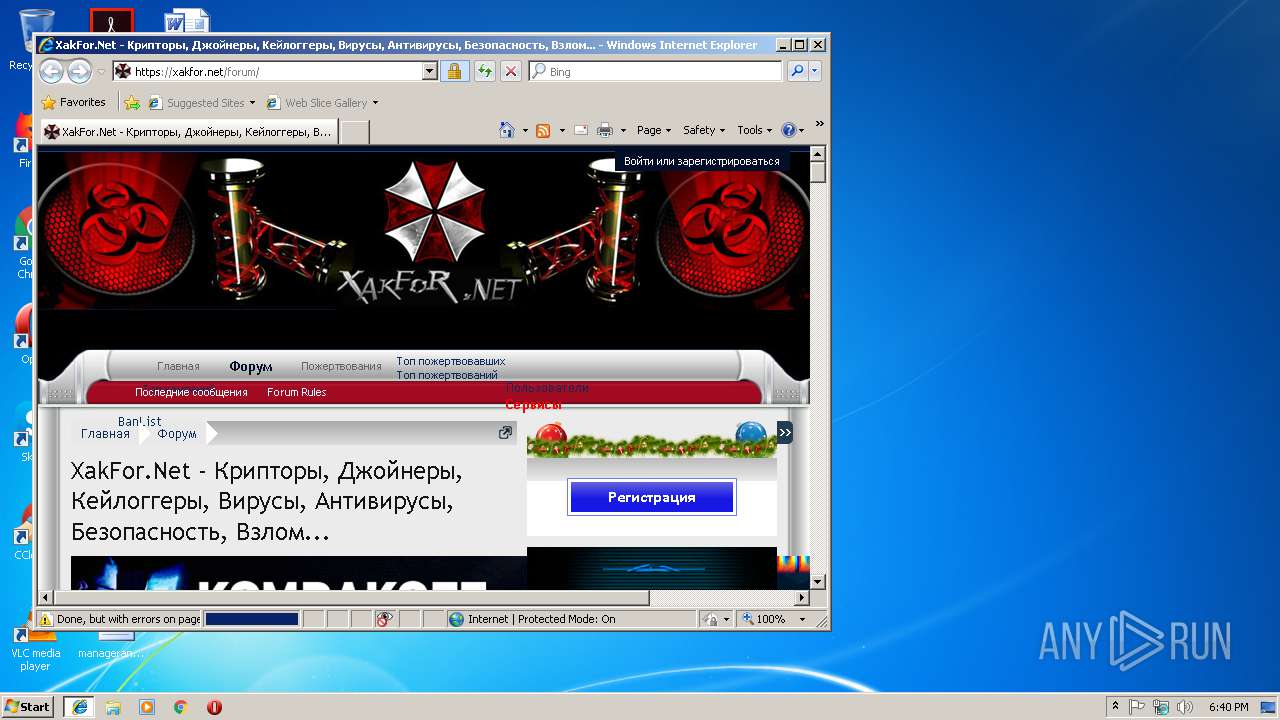The width and height of the screenshot is (1280, 720).
Task: Click the Read Mail icon
Action: pos(581,130)
